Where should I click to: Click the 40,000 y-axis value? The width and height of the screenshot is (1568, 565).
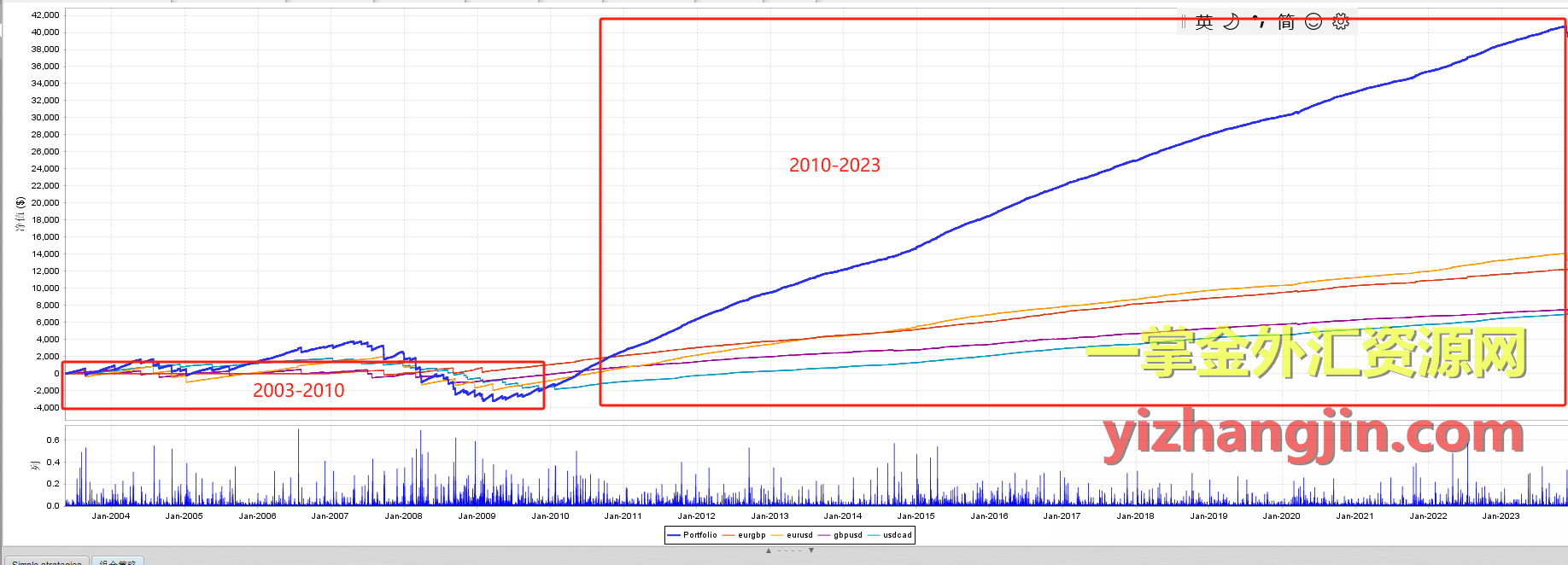pos(45,32)
